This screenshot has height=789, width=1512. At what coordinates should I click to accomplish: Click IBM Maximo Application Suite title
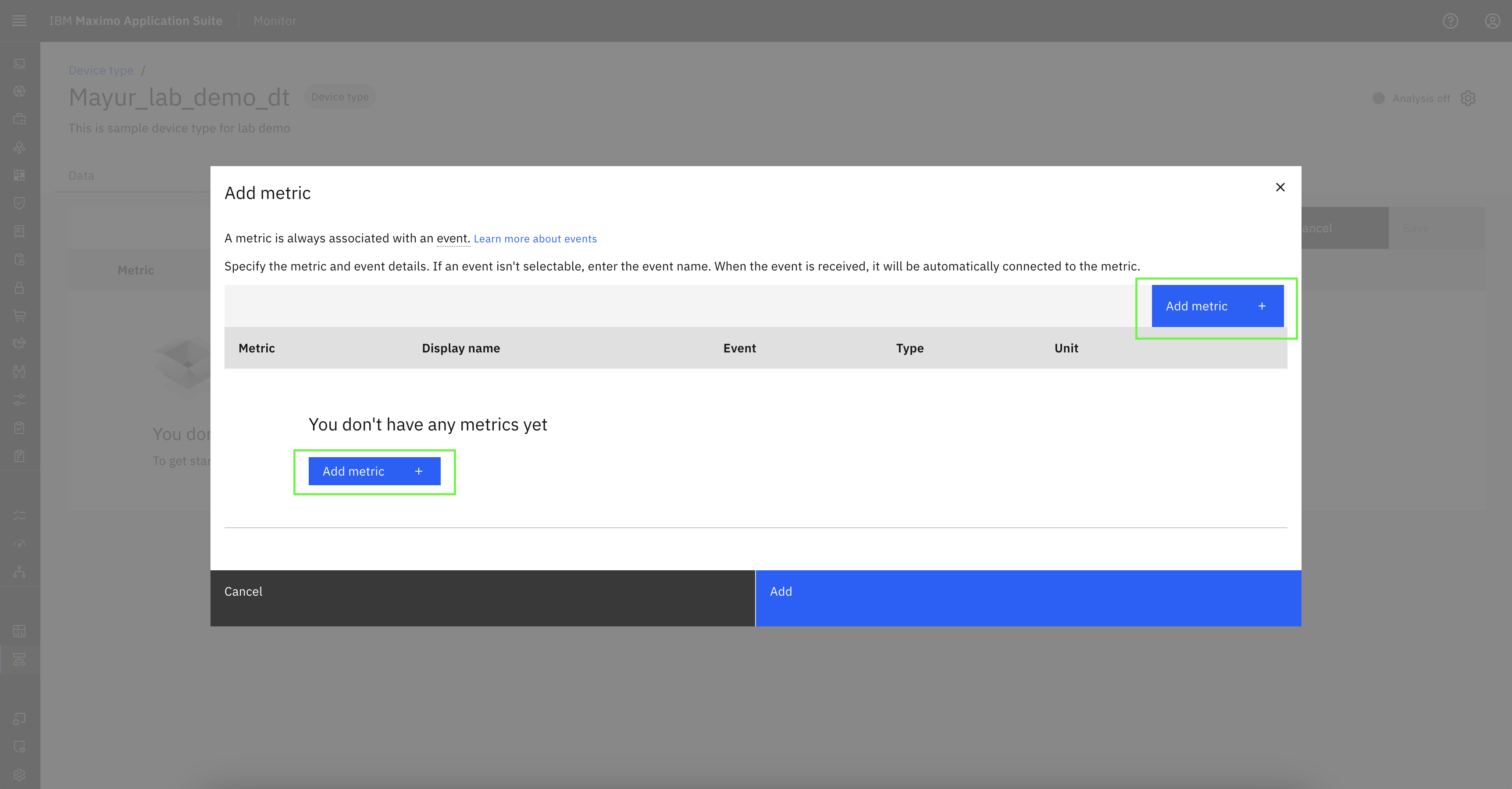(136, 21)
